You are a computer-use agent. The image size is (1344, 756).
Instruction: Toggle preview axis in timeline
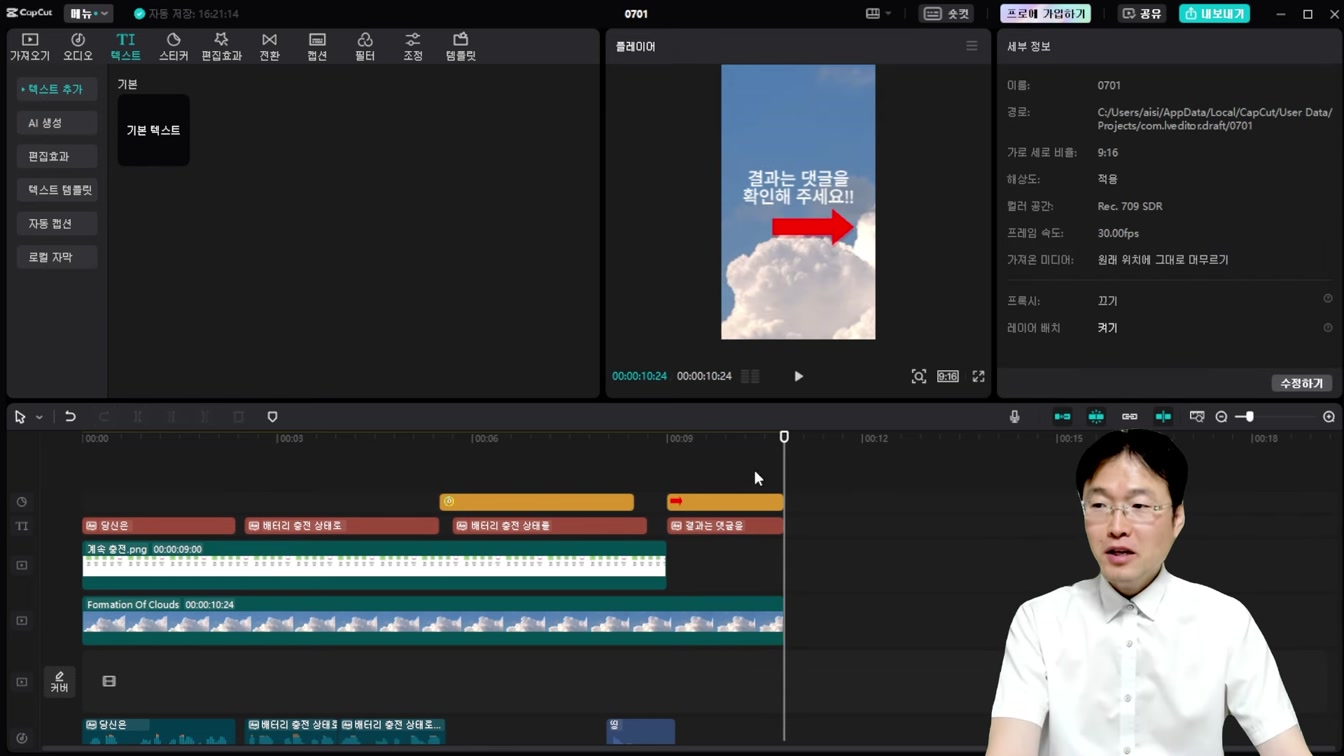tap(1163, 417)
